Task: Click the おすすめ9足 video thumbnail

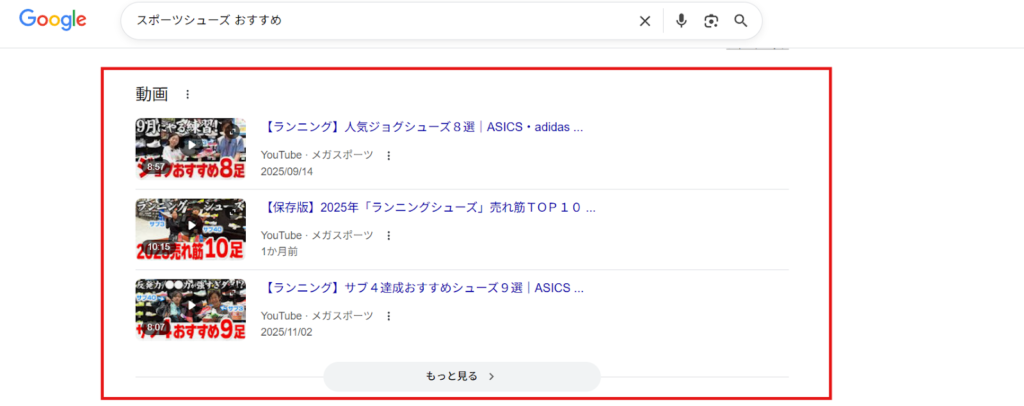Action: [190, 309]
